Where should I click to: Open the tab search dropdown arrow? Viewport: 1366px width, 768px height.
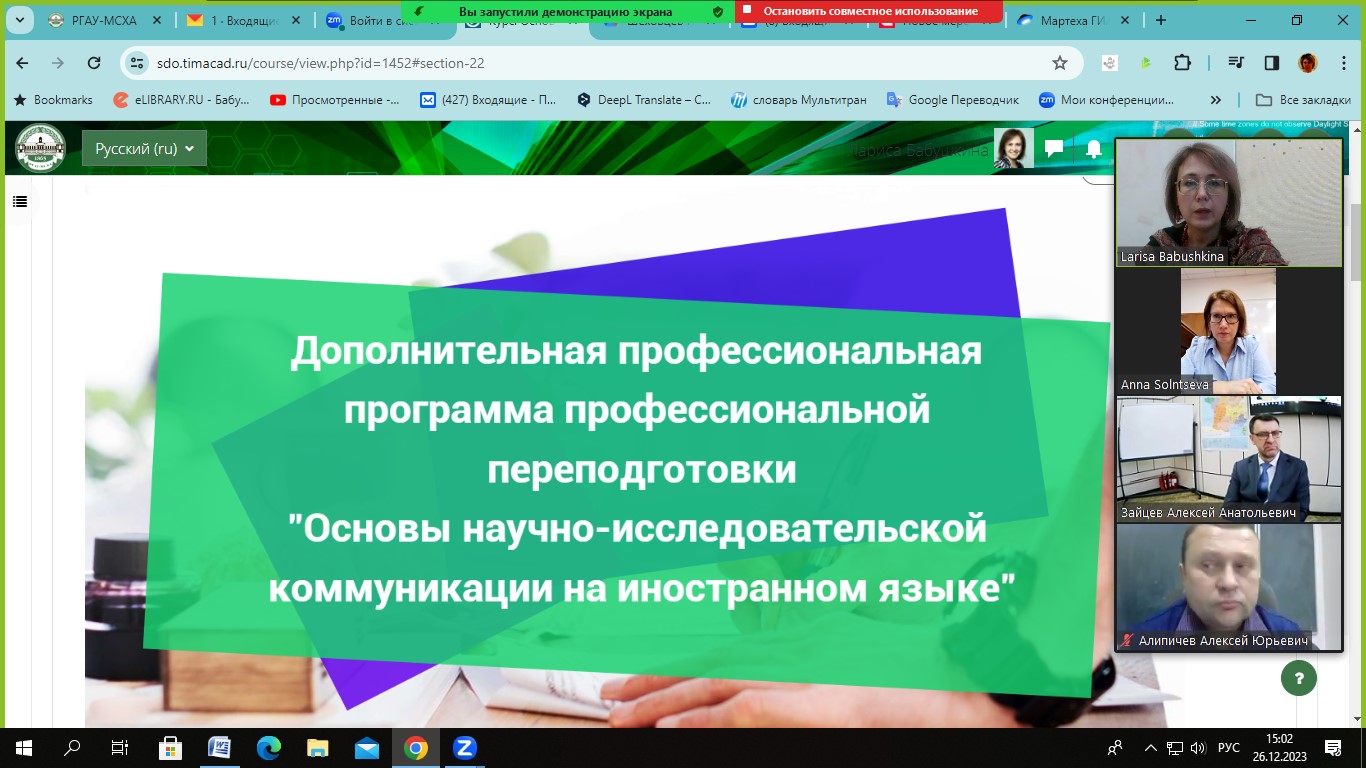click(18, 20)
